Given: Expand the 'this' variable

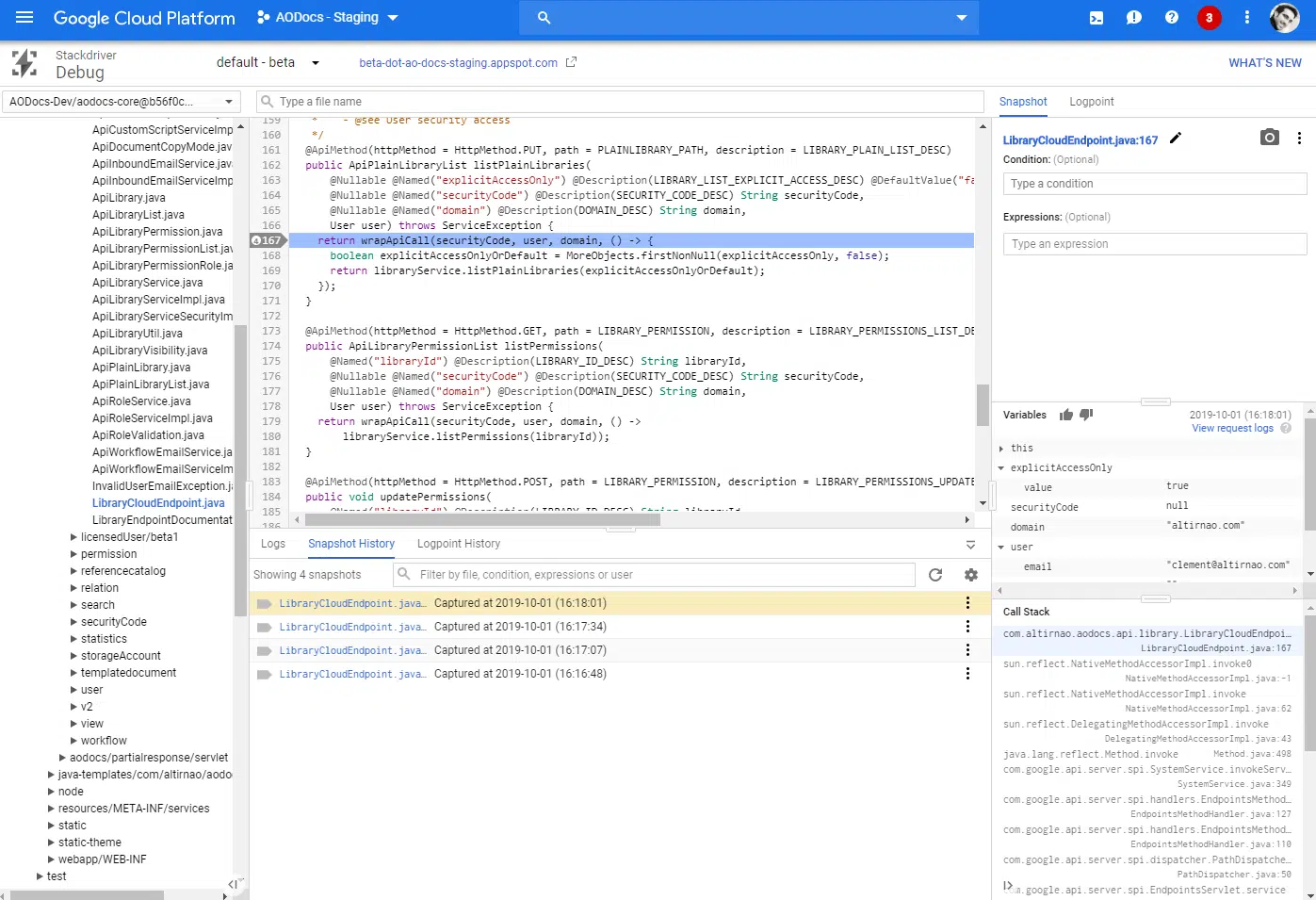Looking at the screenshot, I should tap(1001, 449).
